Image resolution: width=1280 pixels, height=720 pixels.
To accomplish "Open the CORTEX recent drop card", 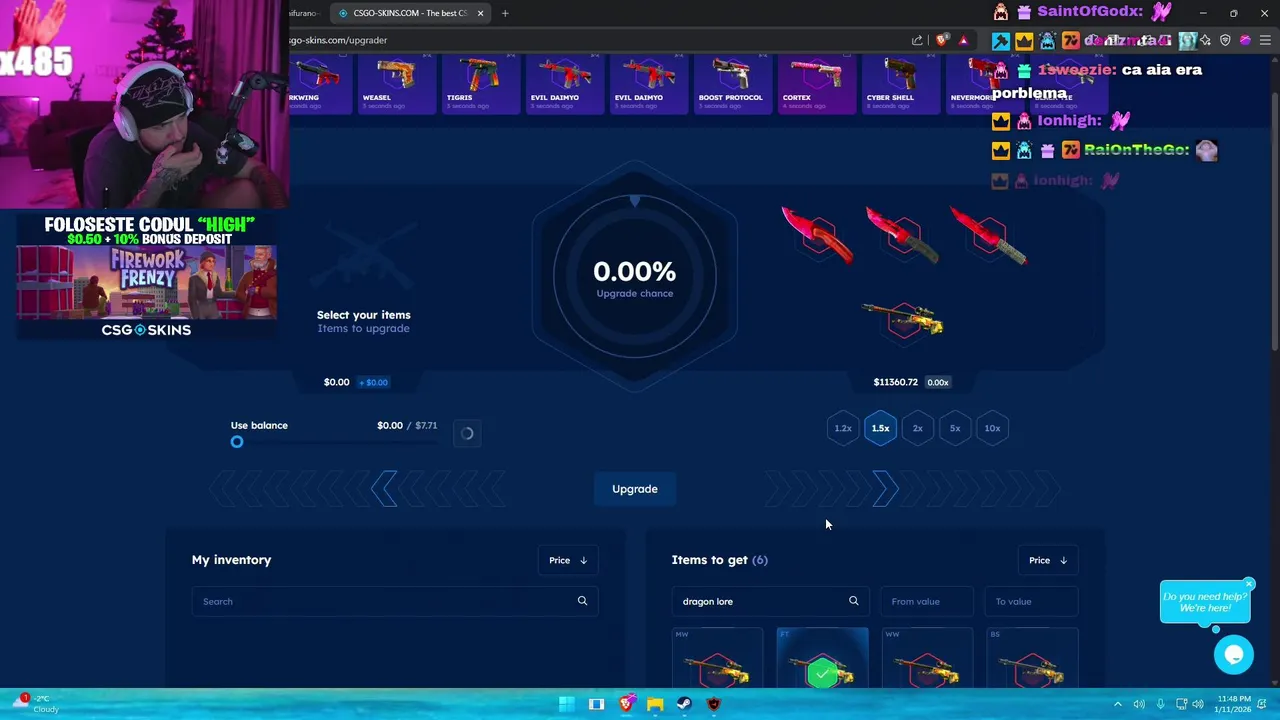I will tap(816, 85).
